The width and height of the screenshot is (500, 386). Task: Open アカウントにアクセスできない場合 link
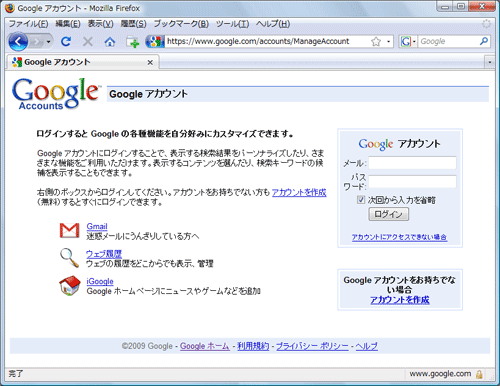click(399, 237)
